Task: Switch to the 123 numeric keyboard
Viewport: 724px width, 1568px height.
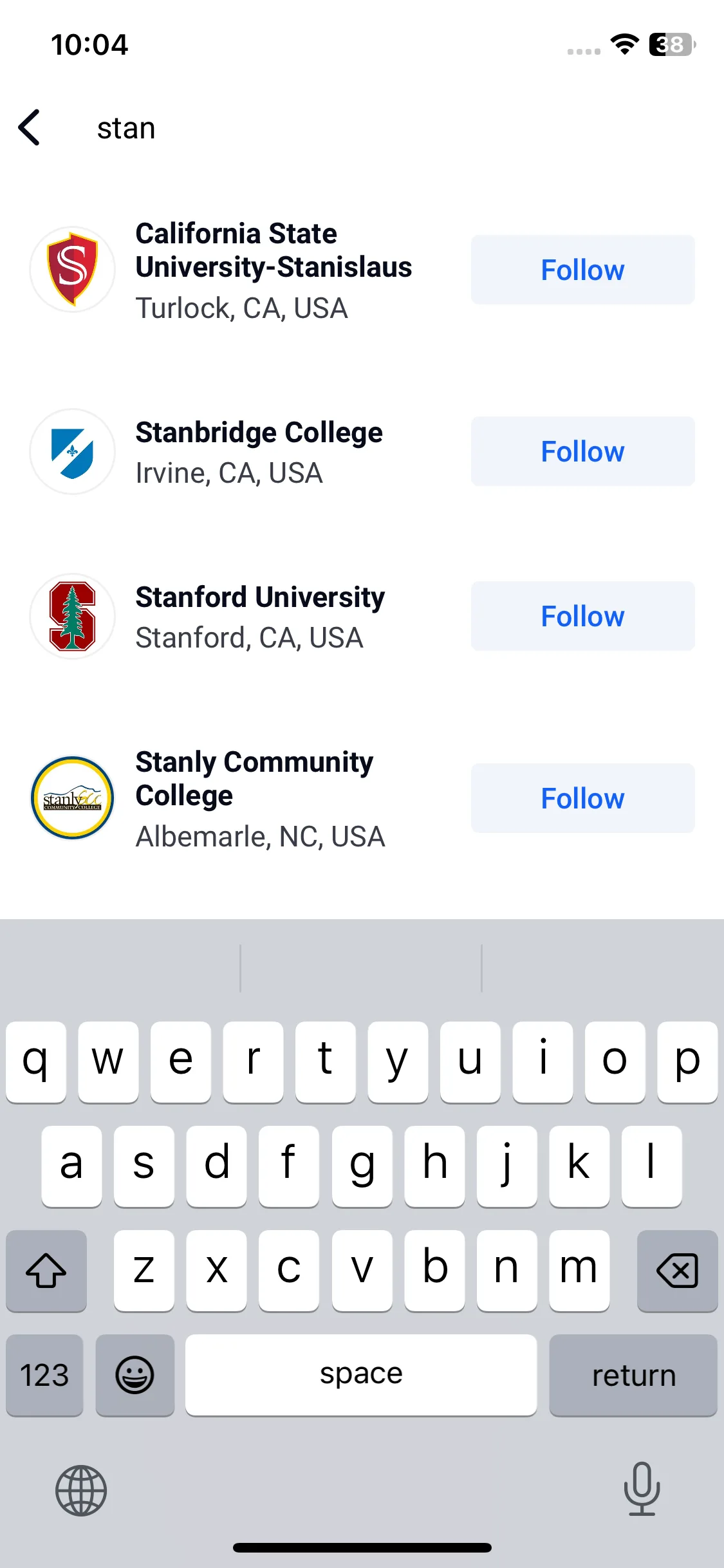Action: point(44,1375)
